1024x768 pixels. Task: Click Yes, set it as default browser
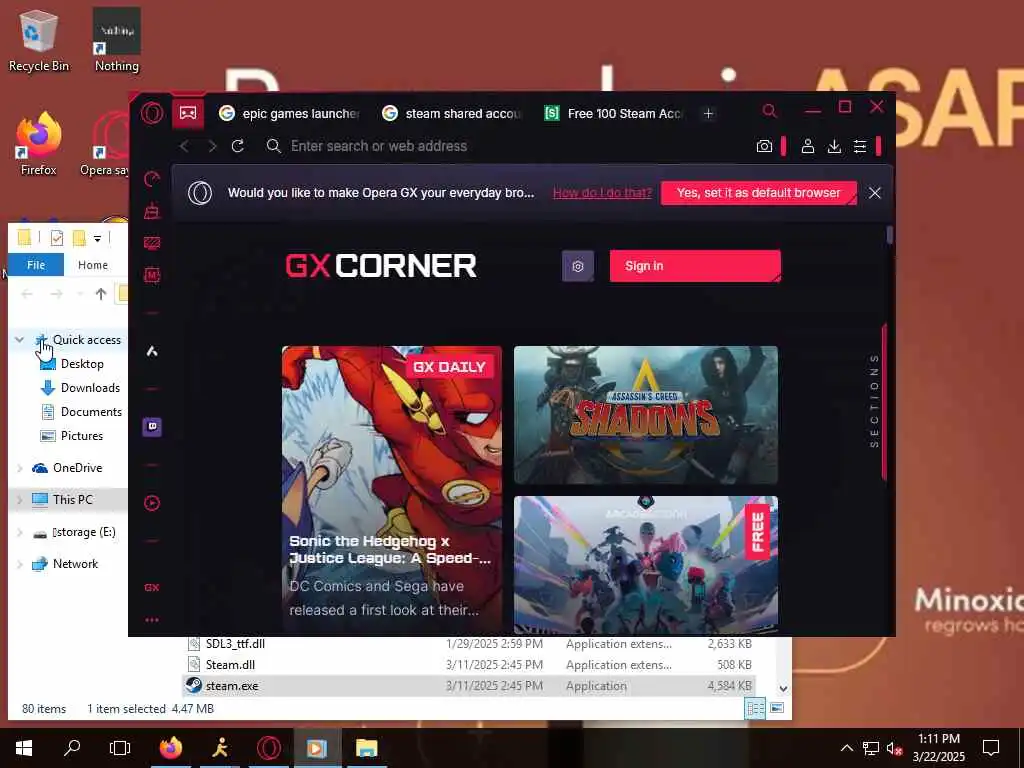(x=758, y=193)
